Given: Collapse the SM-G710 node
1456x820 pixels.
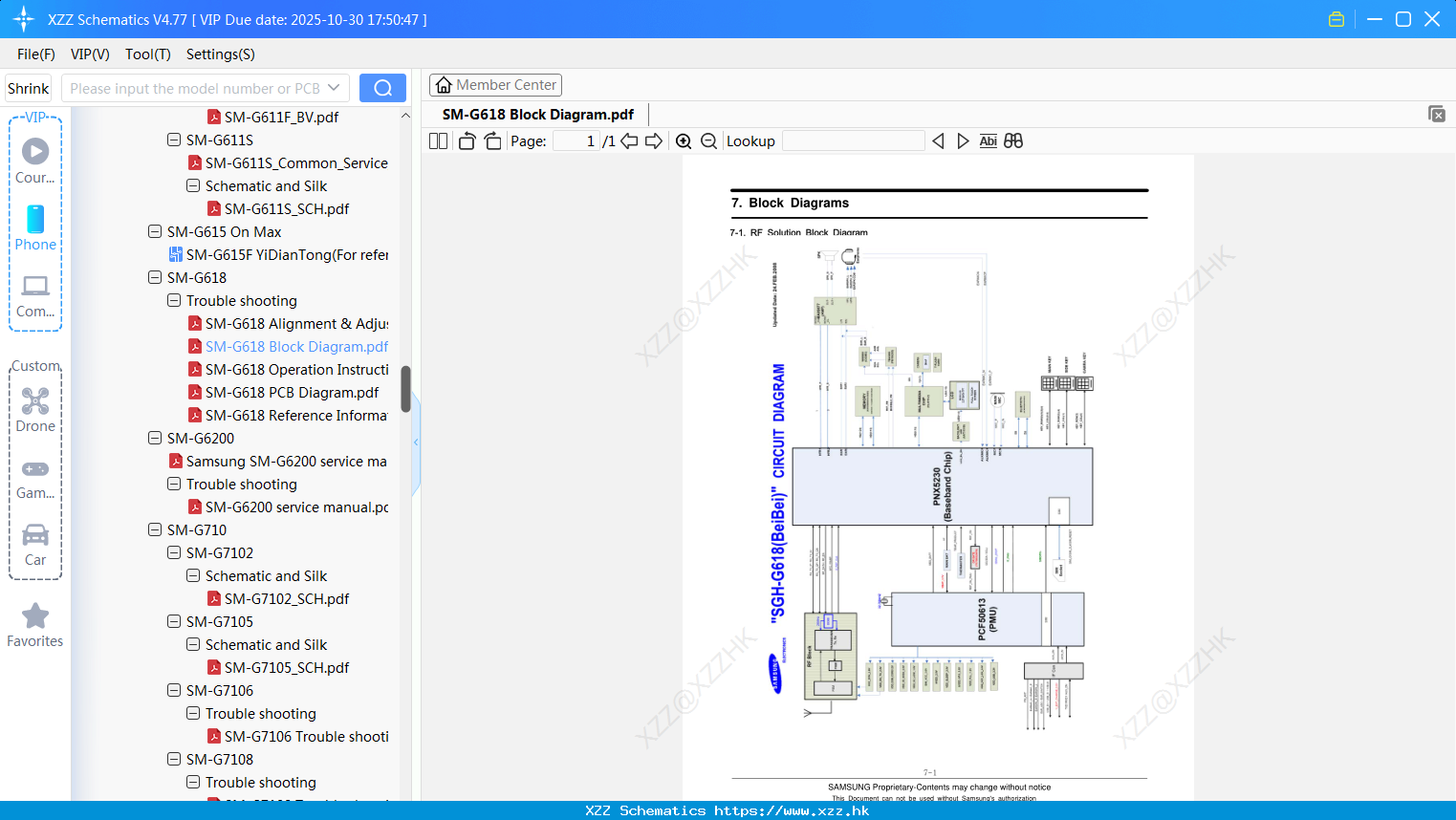Looking at the screenshot, I should click(155, 529).
